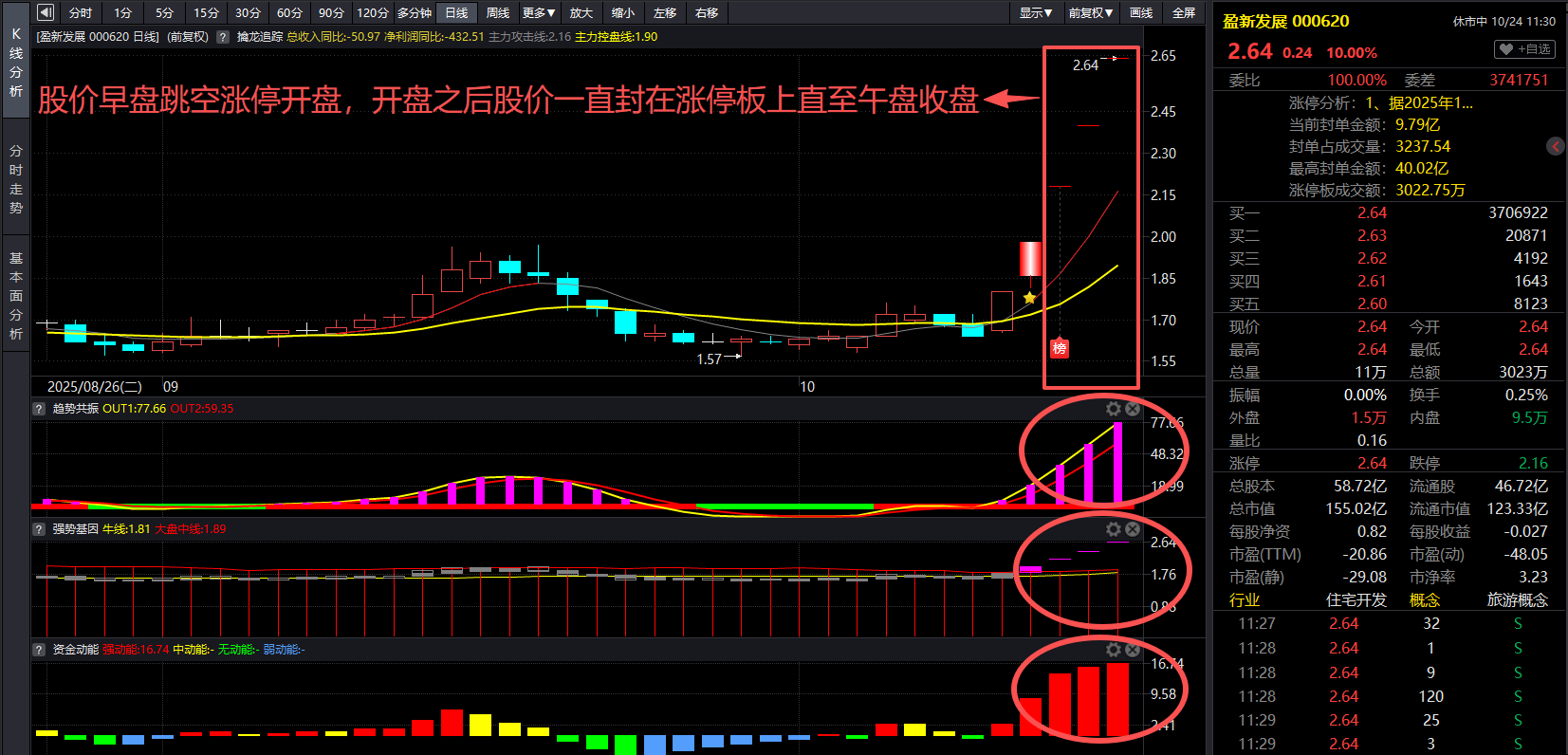Open K线分析 sidebar tab
Screen dimensions: 1568x755
click(x=16, y=62)
